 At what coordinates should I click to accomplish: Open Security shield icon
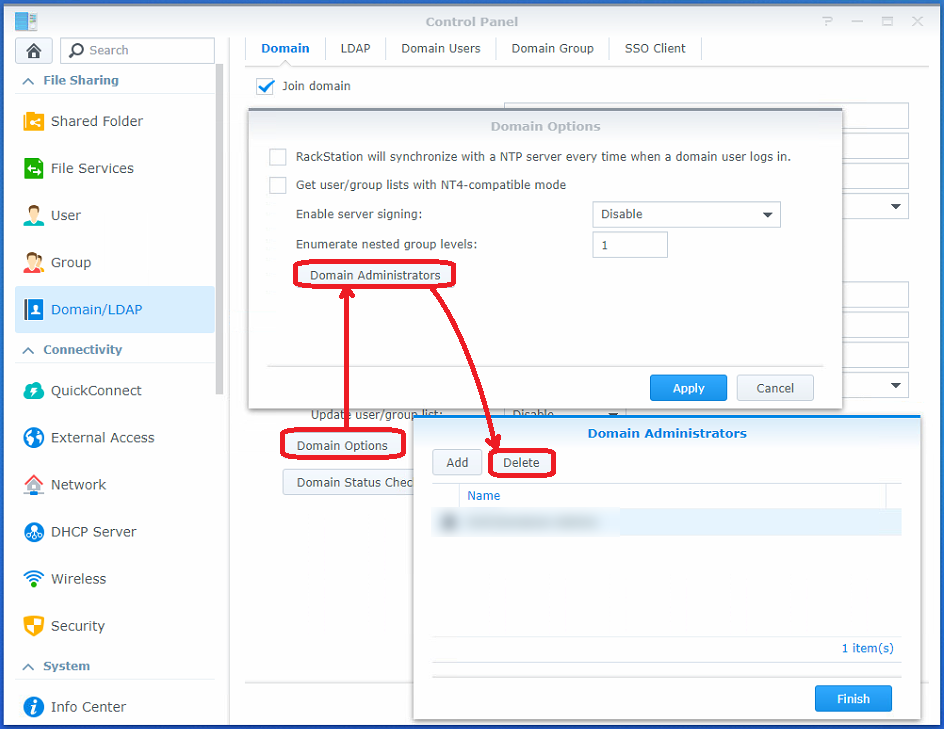34,626
